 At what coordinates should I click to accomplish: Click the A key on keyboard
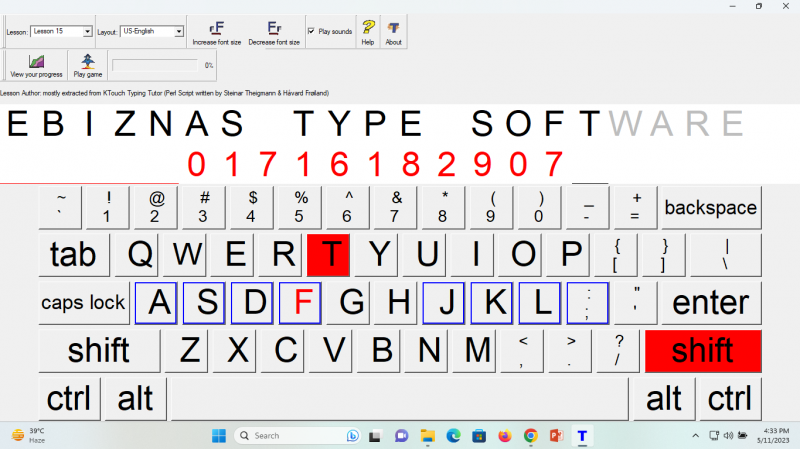coord(156,303)
